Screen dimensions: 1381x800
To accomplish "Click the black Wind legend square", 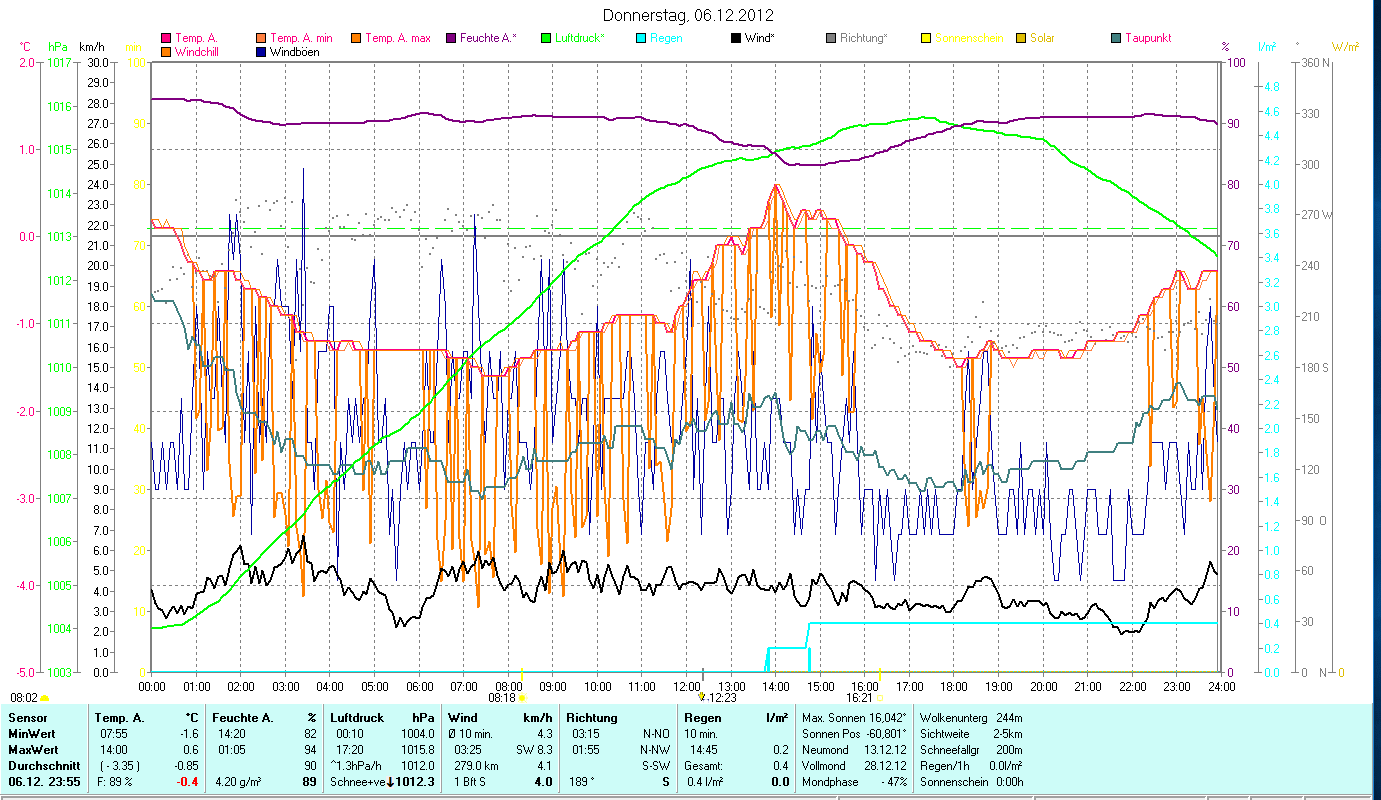I will click(736, 39).
